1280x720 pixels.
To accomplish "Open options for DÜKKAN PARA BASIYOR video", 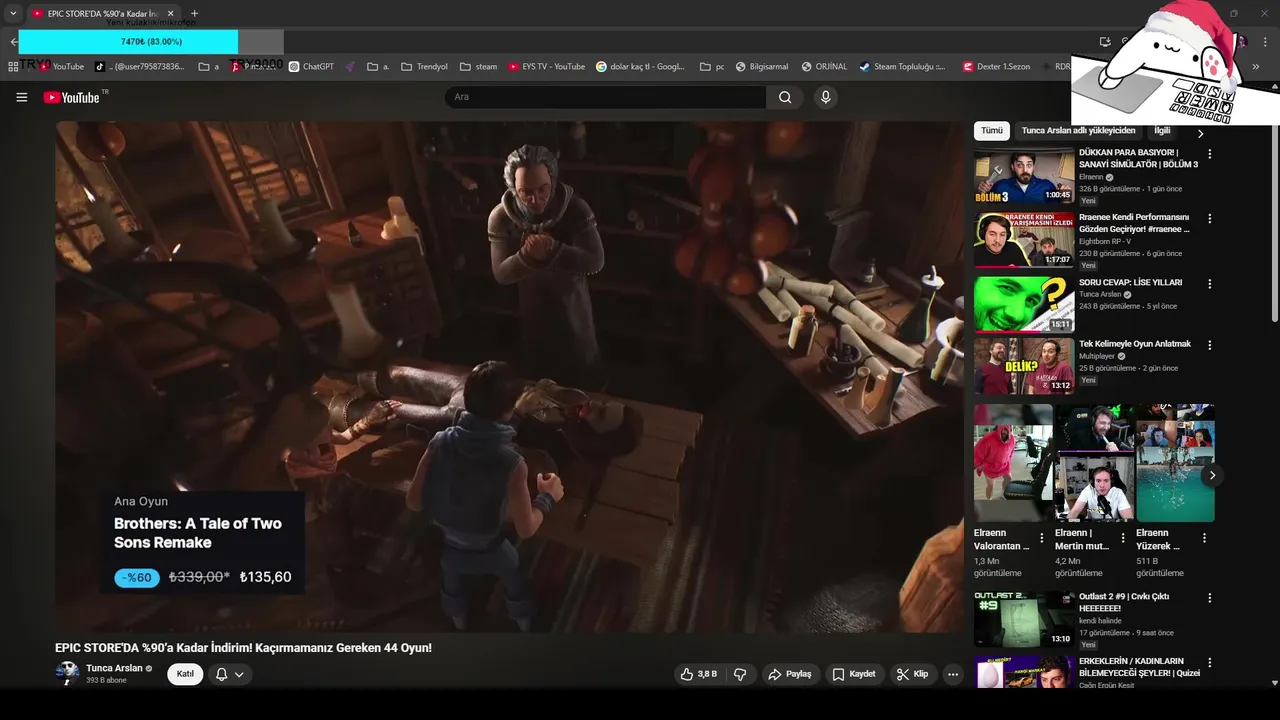I will (x=1209, y=154).
